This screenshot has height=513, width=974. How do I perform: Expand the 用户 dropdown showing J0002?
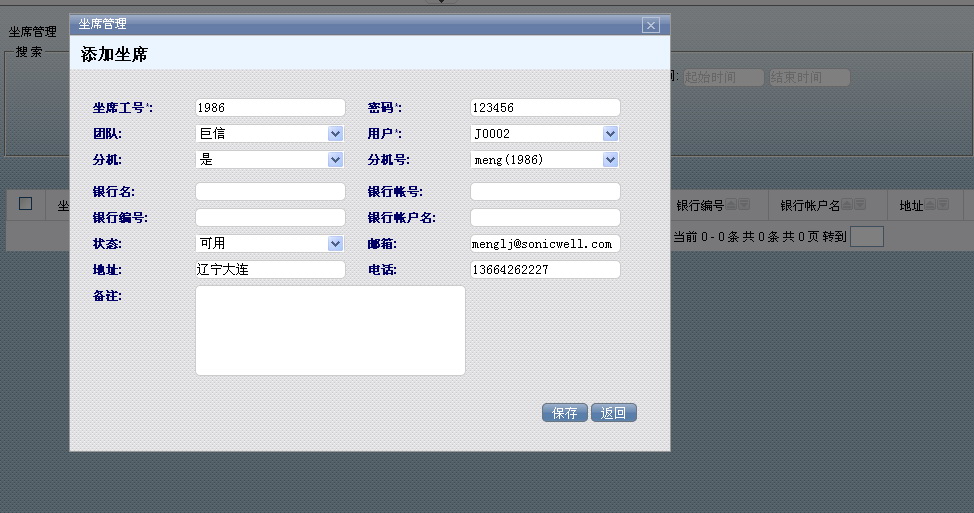pos(545,134)
